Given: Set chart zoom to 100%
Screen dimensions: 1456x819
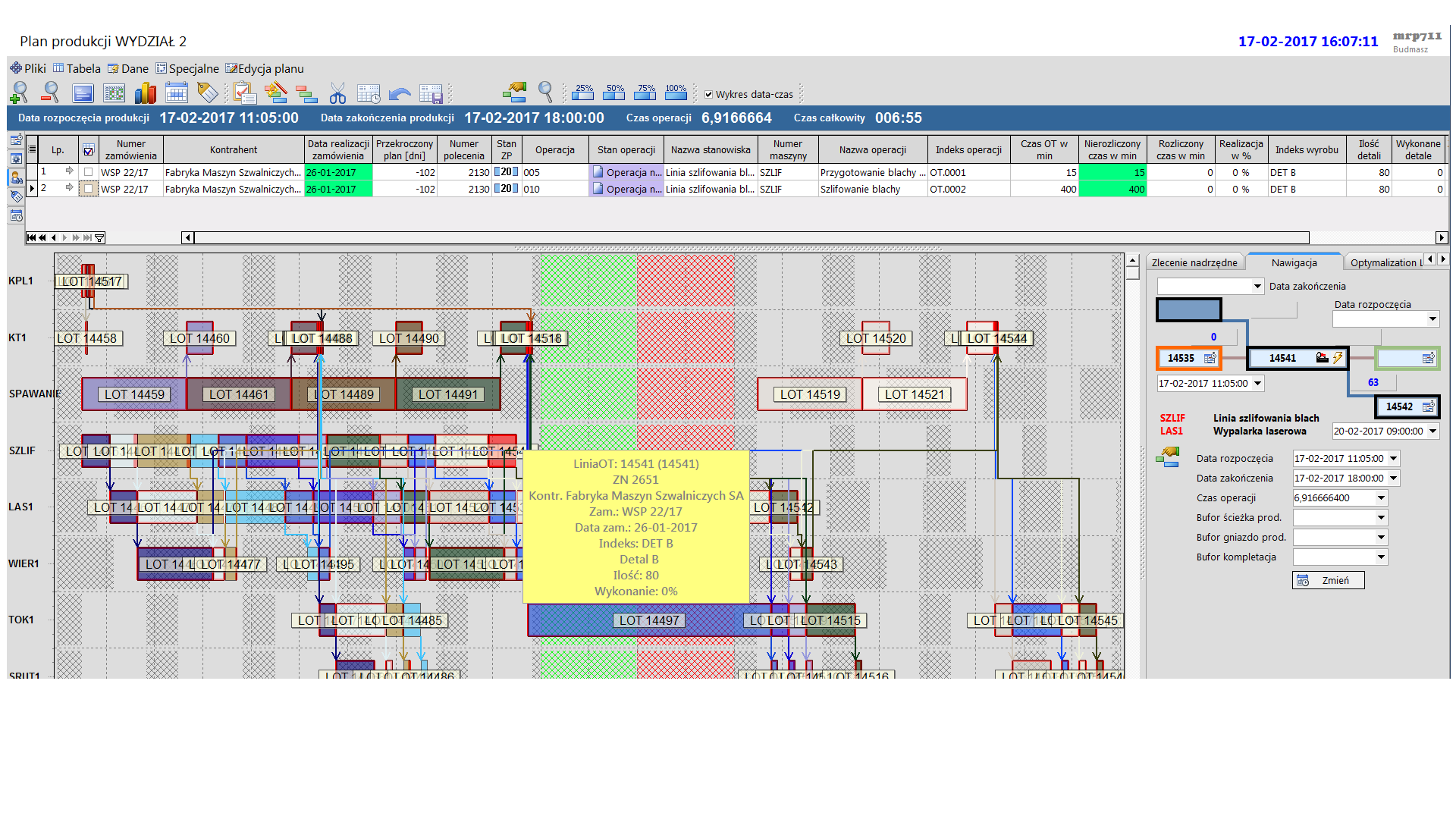Looking at the screenshot, I should 676,93.
